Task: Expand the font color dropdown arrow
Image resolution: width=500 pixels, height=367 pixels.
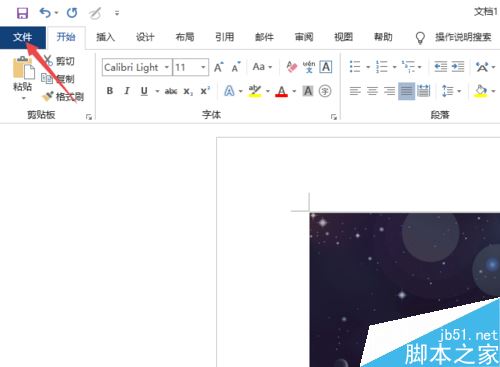Action: coord(294,91)
